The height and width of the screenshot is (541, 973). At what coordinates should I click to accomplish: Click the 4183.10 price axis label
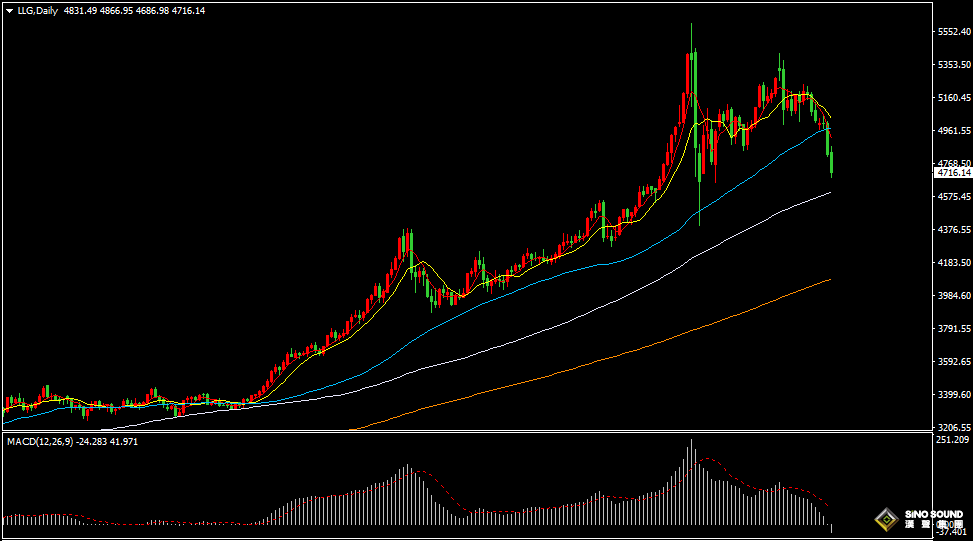pos(952,263)
